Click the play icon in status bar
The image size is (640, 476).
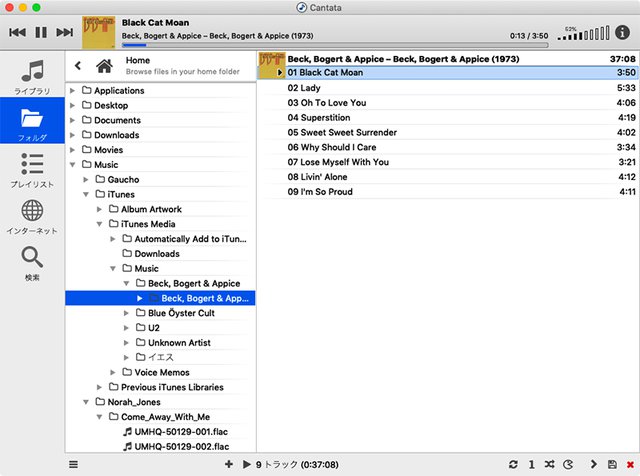(x=246, y=464)
